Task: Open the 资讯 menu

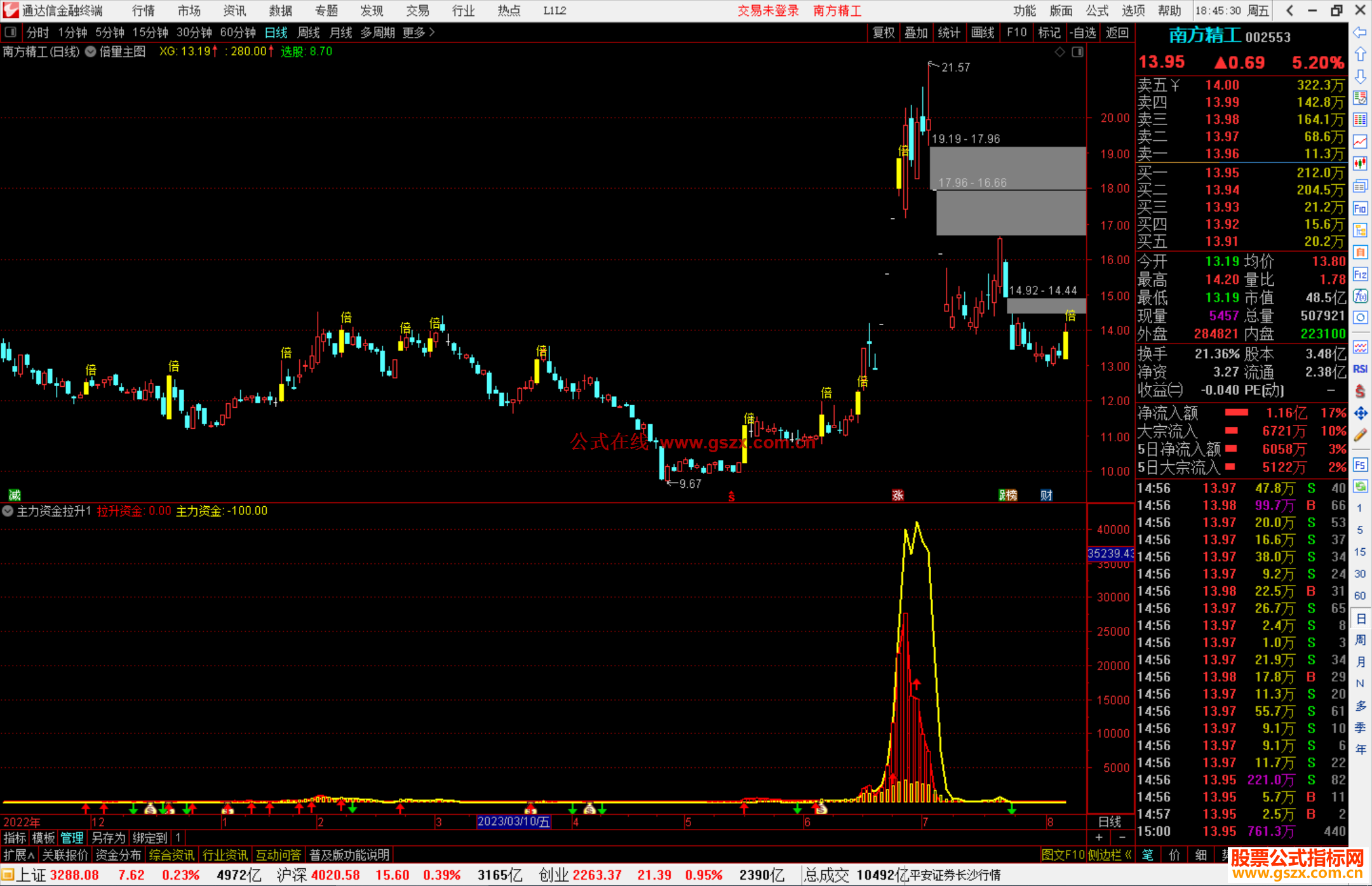Action: [234, 10]
